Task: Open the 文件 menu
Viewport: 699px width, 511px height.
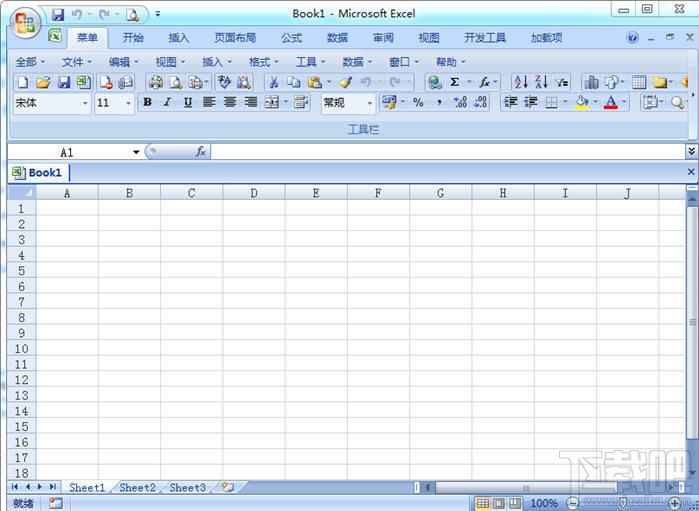Action: click(77, 62)
